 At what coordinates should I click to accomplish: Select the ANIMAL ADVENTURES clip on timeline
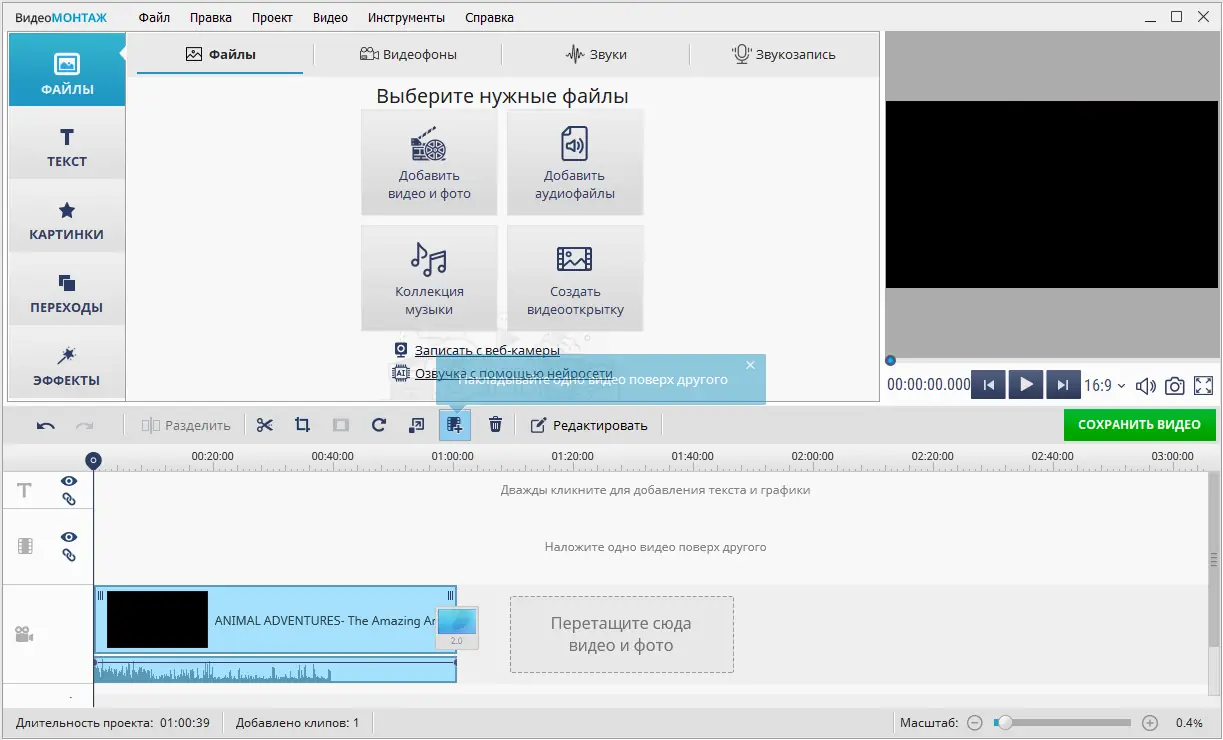click(275, 620)
